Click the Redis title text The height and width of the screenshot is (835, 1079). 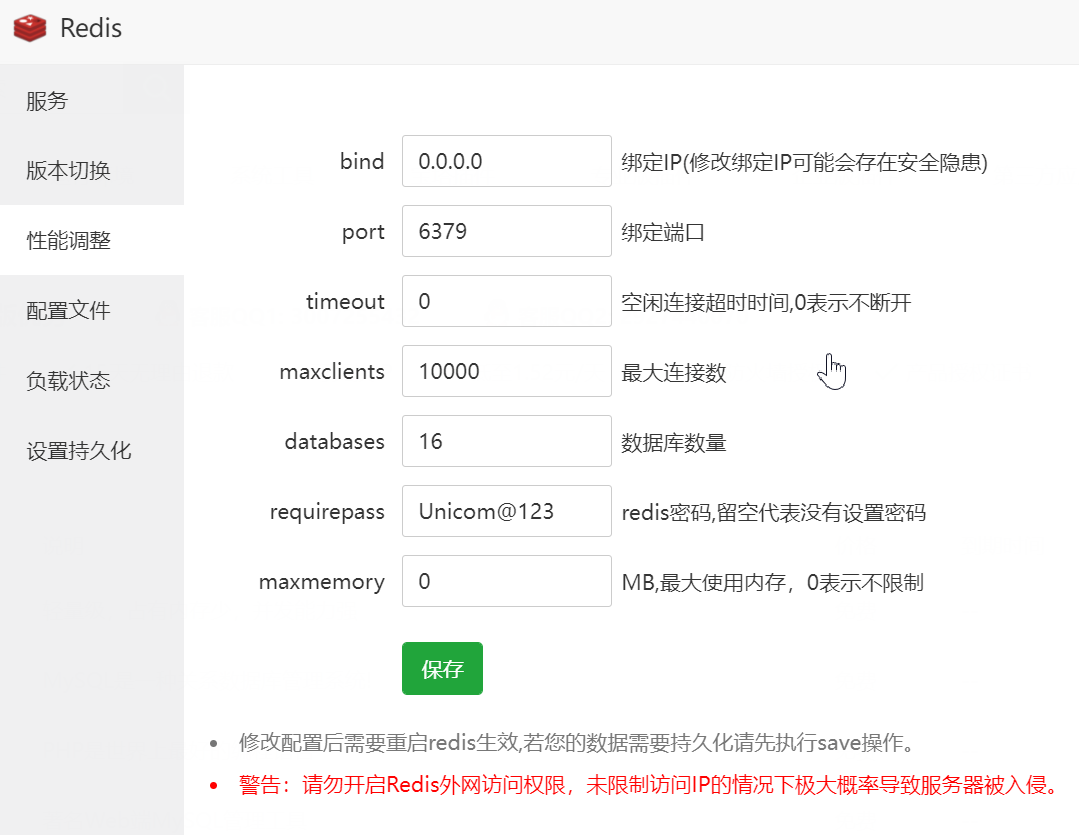(91, 28)
